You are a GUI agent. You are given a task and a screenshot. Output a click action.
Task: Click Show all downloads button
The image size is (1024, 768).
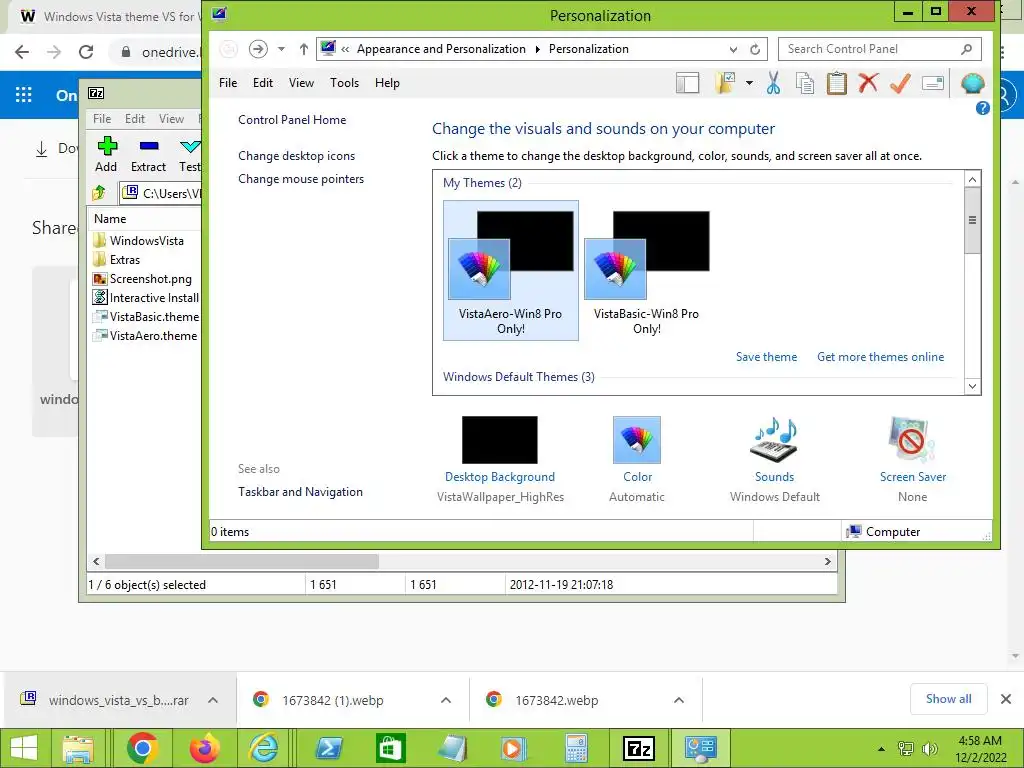[x=948, y=699]
